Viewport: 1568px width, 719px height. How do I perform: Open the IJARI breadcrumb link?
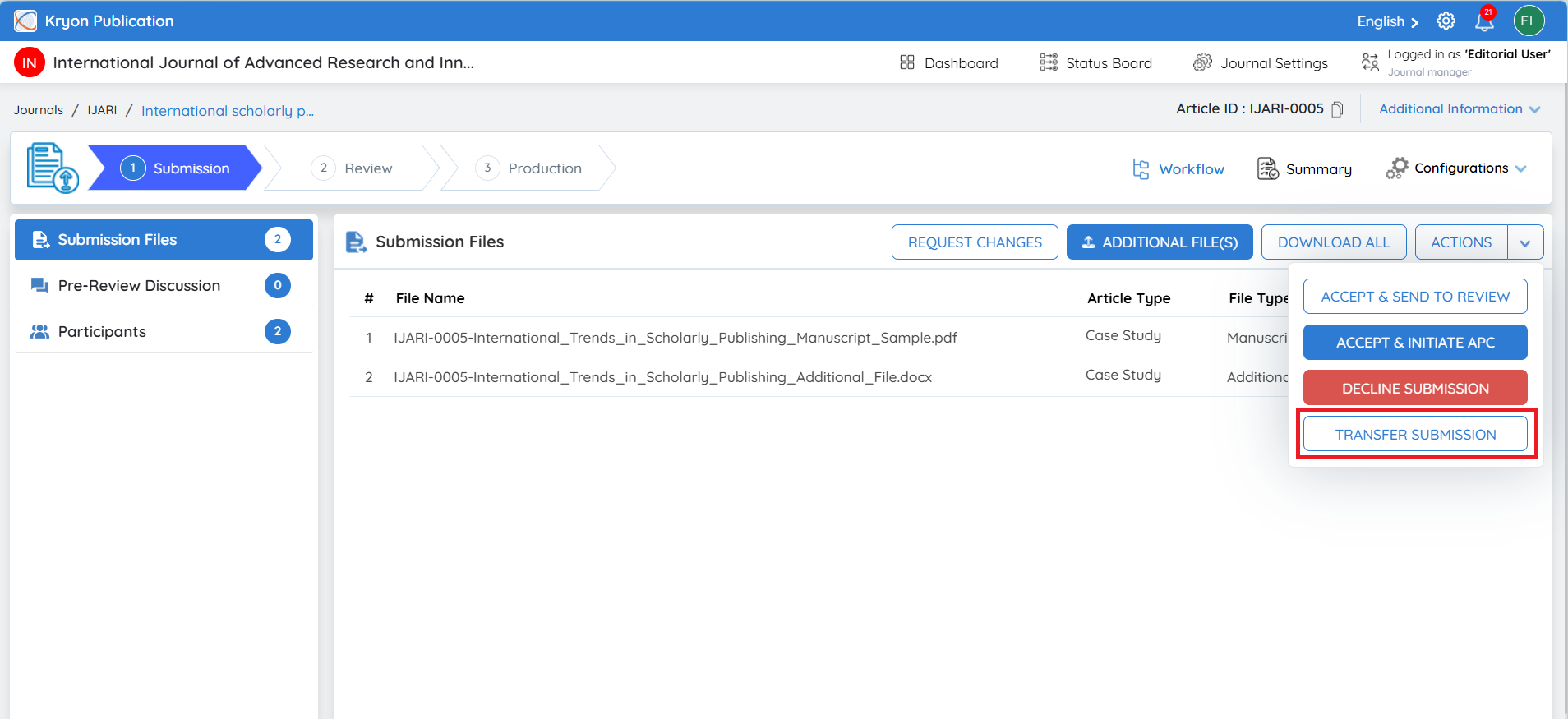point(103,110)
